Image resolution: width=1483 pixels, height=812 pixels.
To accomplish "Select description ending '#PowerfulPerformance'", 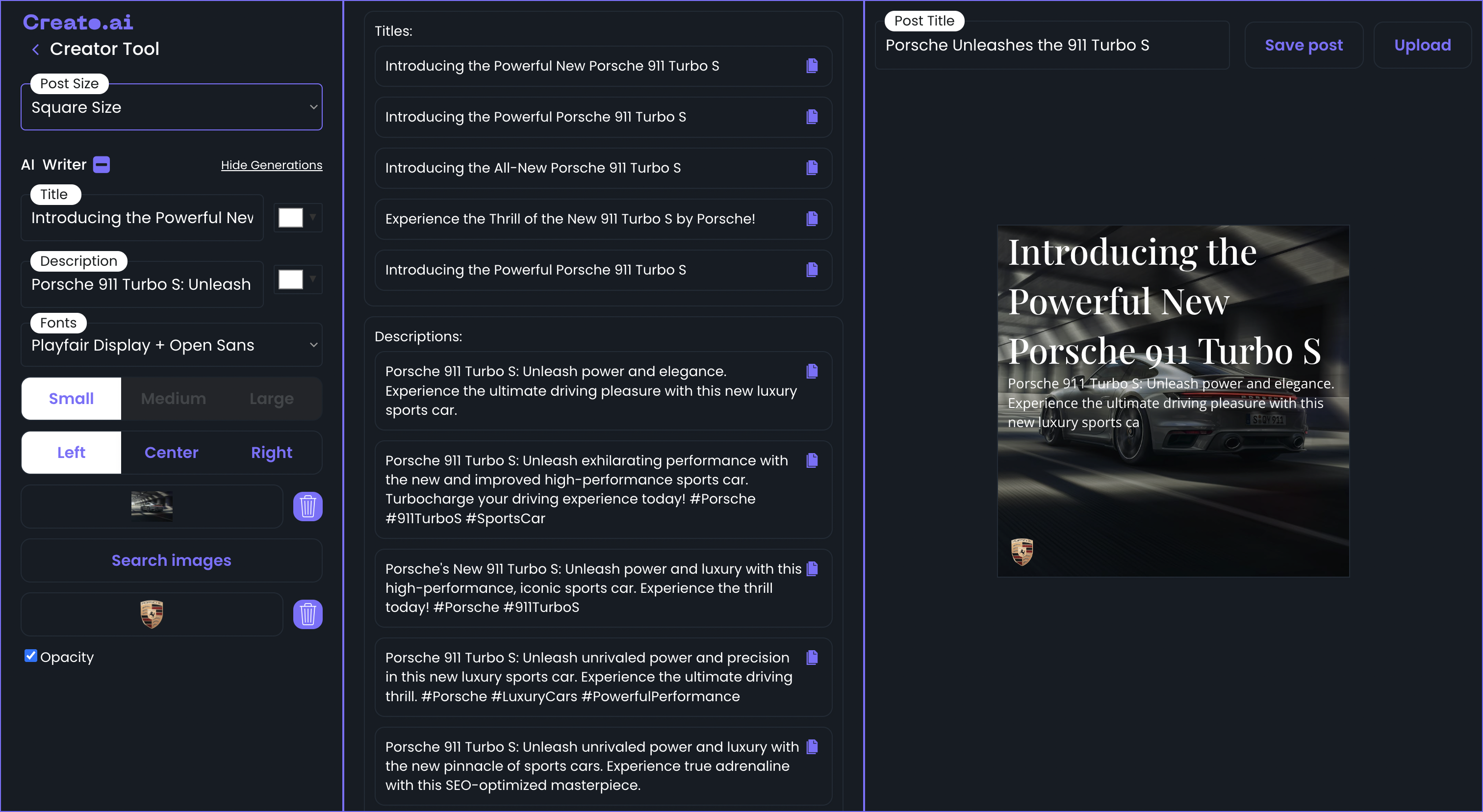I will (x=603, y=677).
